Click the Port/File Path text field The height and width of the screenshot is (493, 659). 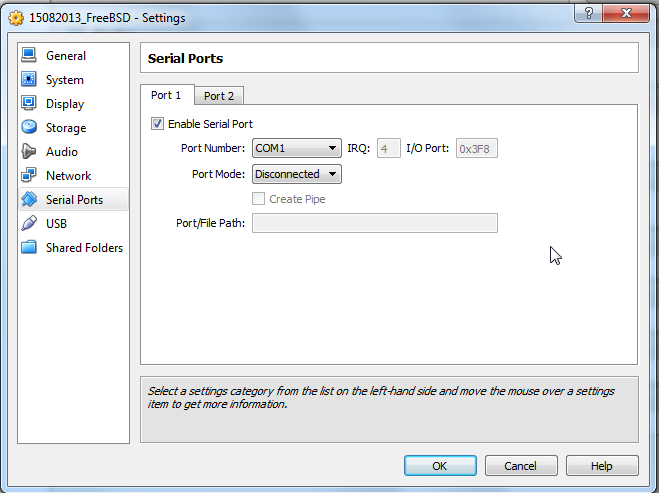pos(375,222)
